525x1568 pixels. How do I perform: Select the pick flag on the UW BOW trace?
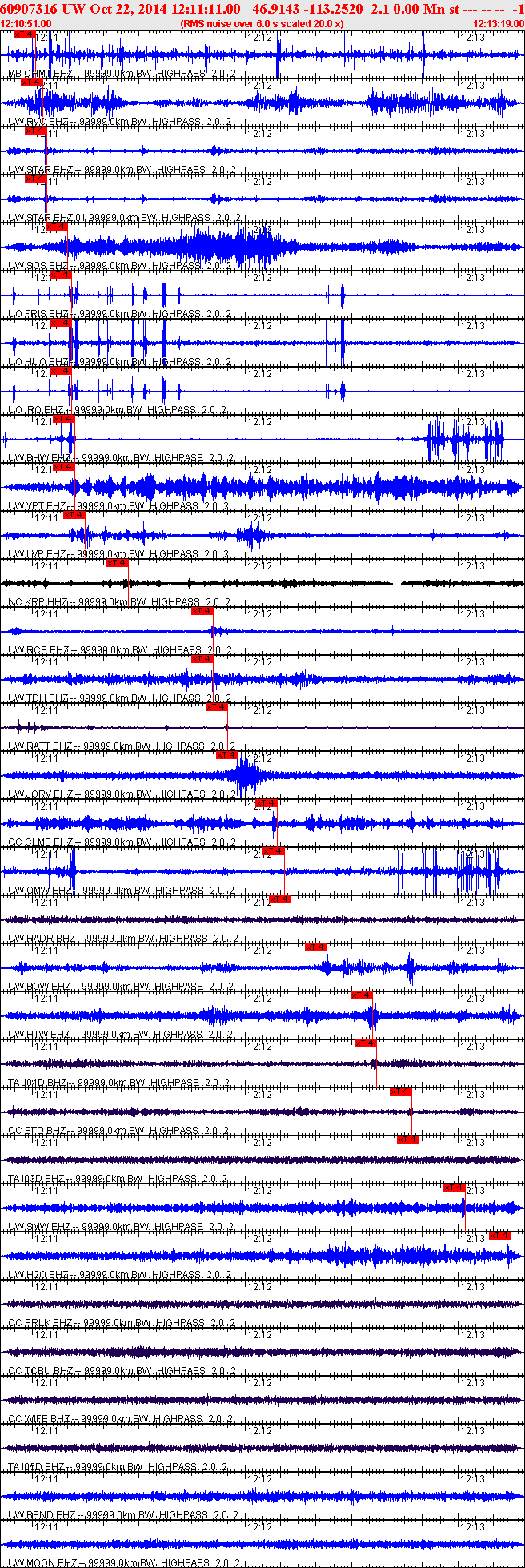[x=317, y=947]
